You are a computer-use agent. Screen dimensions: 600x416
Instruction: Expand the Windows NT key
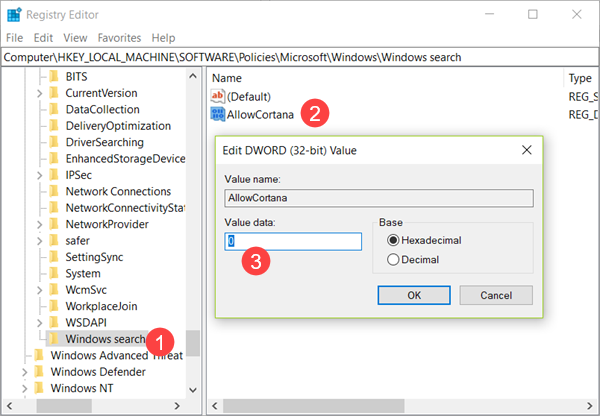click(x=24, y=388)
